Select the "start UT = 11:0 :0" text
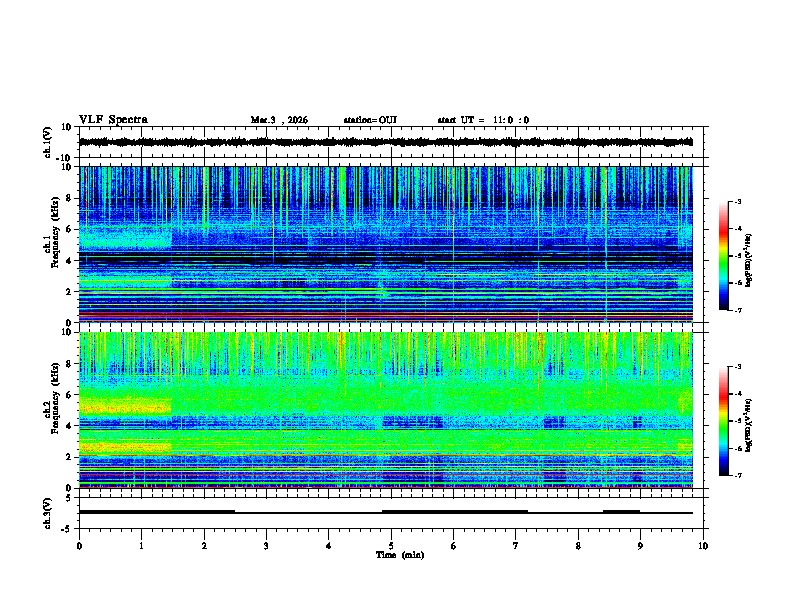The image size is (792, 612). click(x=483, y=120)
